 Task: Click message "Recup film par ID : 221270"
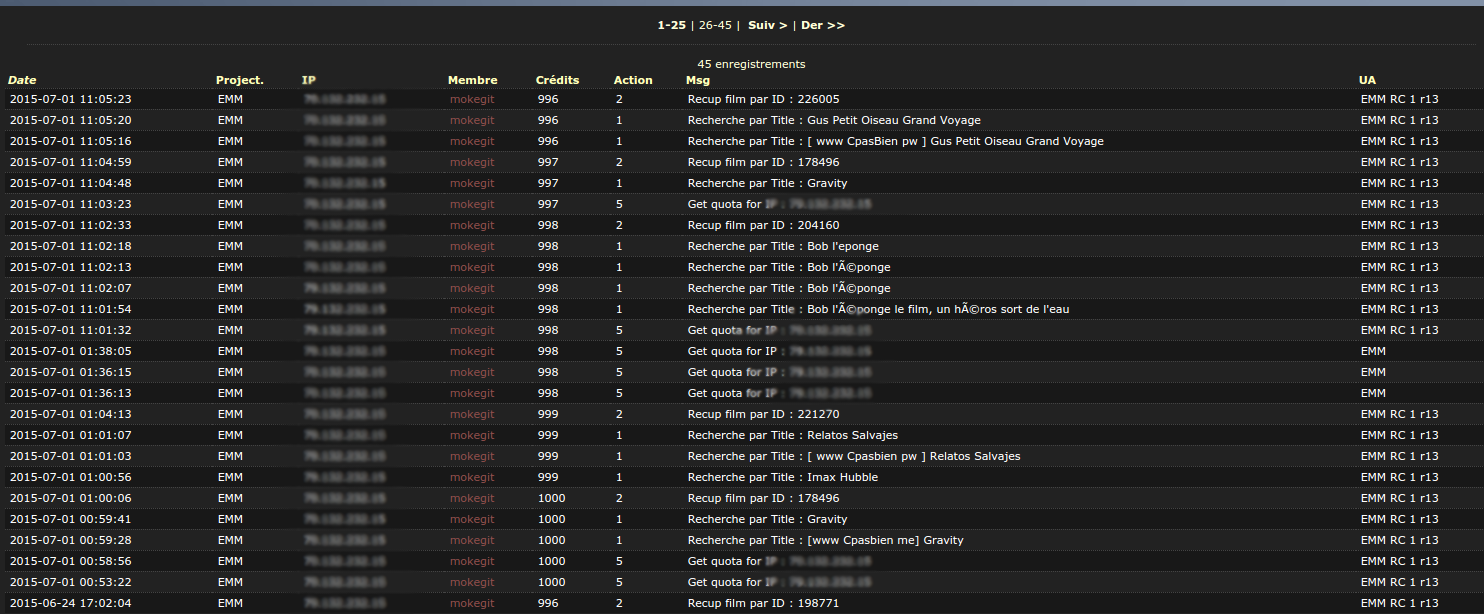(763, 414)
